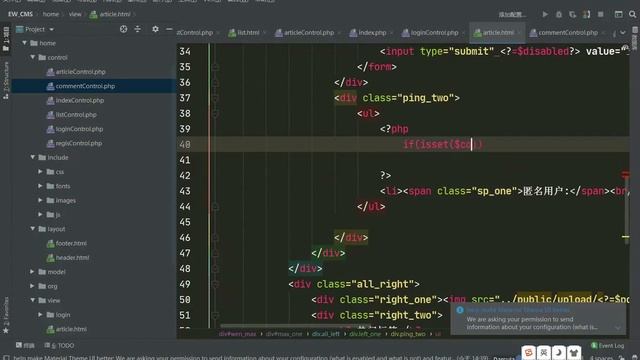Screen dimensions: 640x360
Task: Switch to the list.html tab
Action: click(x=247, y=33)
